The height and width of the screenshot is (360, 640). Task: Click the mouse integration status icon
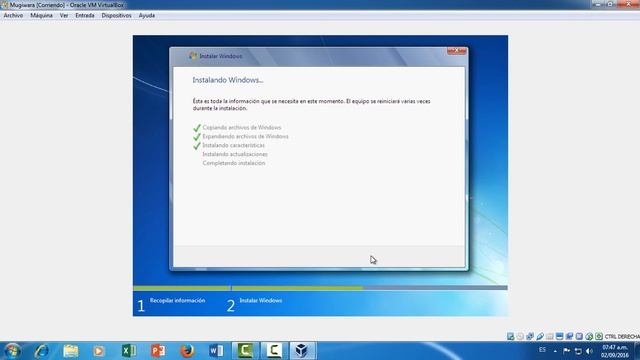click(x=589, y=336)
